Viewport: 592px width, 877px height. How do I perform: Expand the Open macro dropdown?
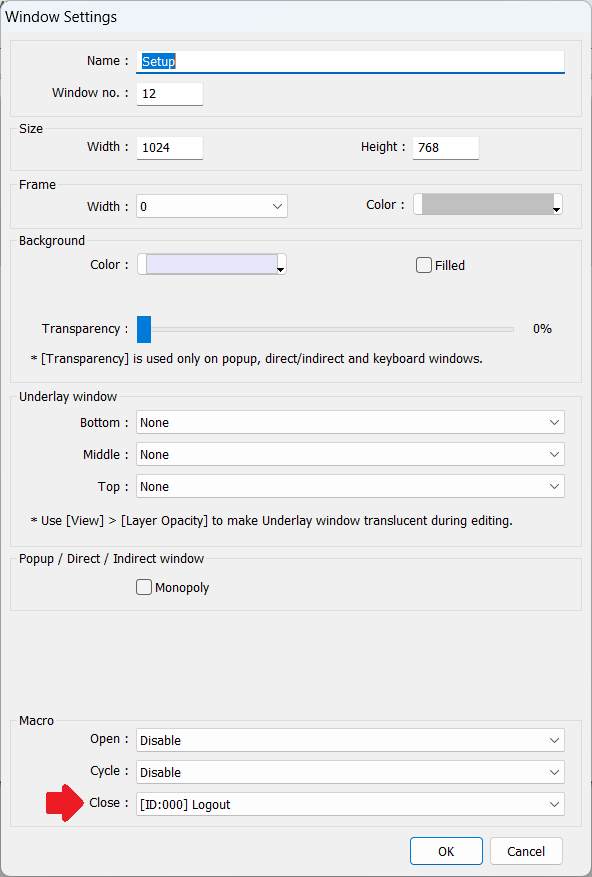[x=350, y=740]
